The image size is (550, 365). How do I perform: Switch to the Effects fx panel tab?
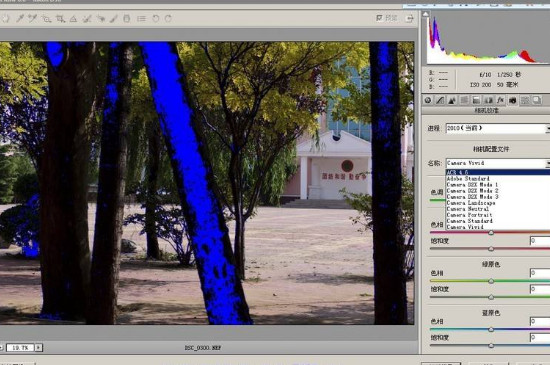point(500,100)
